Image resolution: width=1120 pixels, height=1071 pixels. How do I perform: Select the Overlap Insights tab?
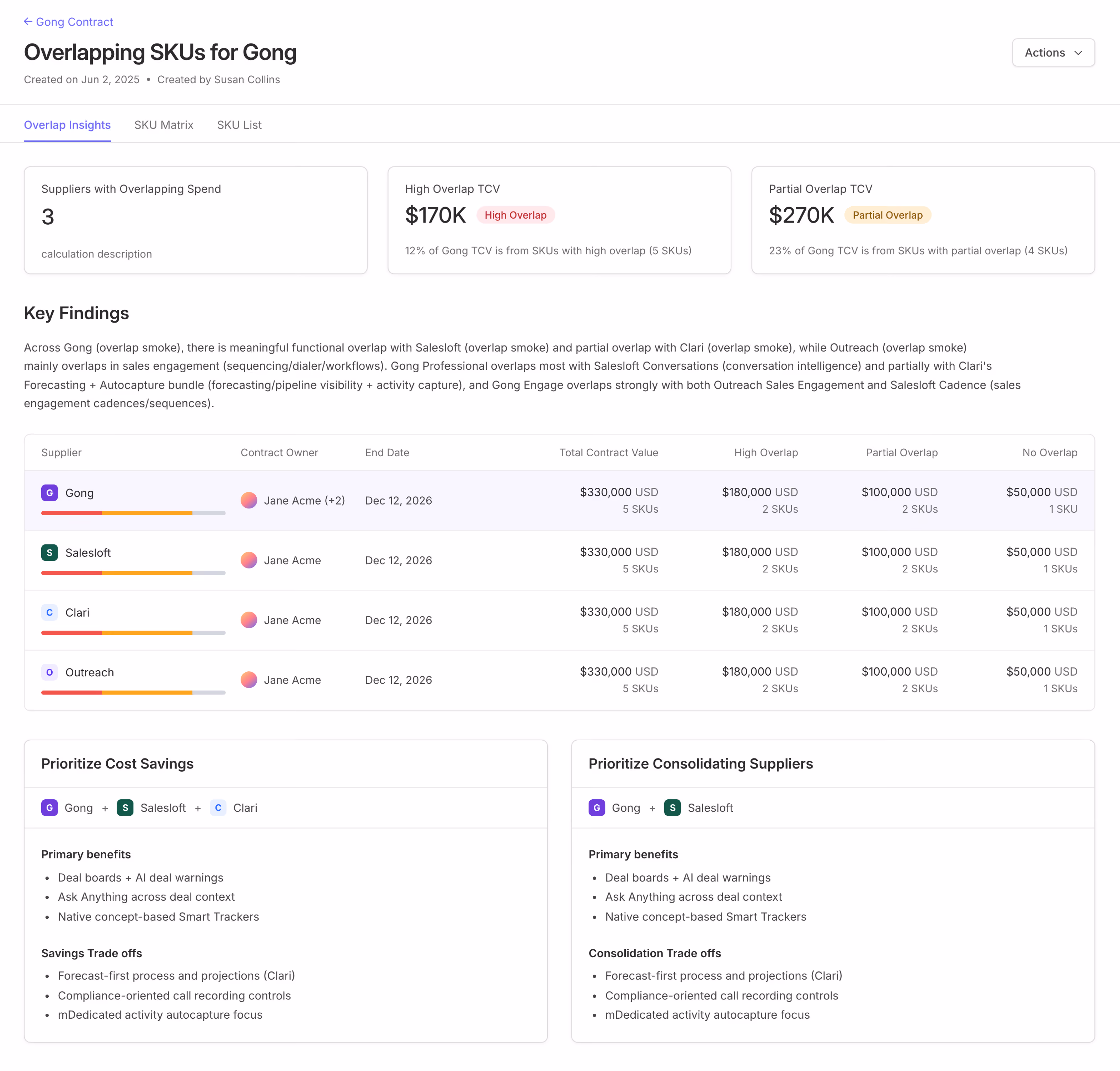pos(67,125)
